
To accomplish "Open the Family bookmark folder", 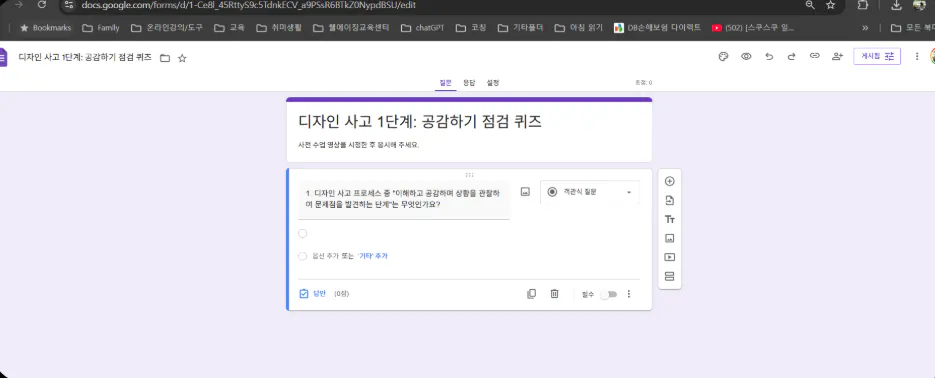I will 100,28.
